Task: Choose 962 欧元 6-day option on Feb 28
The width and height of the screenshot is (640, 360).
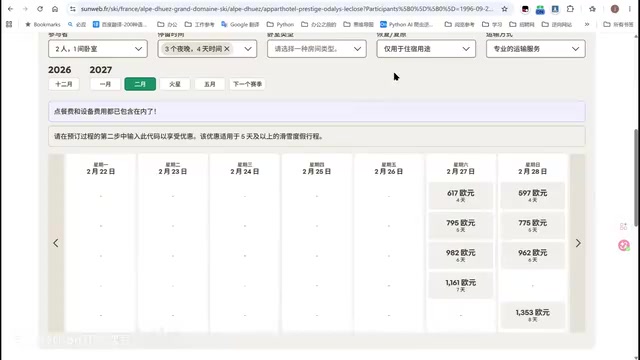Action: (533, 255)
